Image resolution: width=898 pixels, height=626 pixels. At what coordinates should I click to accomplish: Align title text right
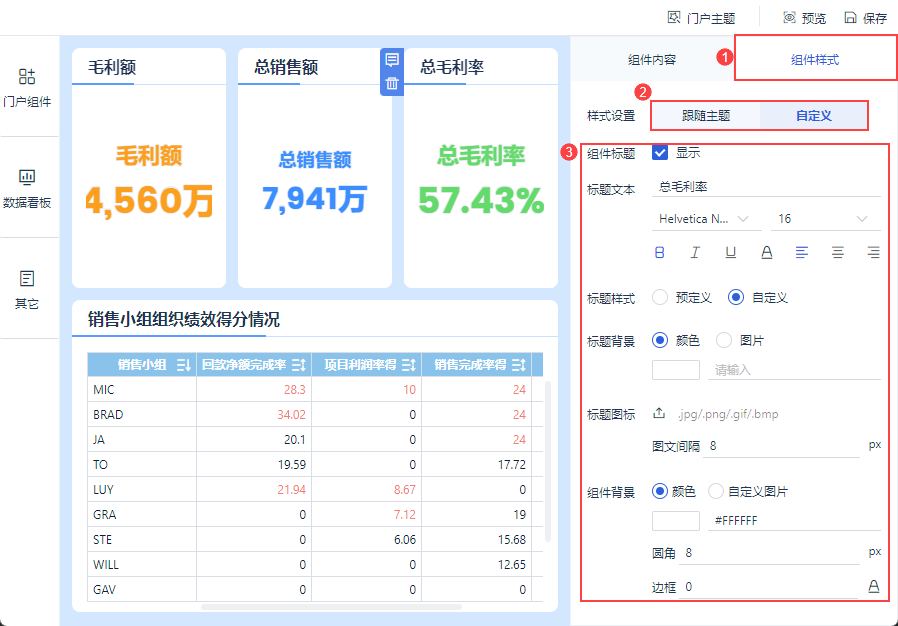pyautogui.click(x=873, y=253)
